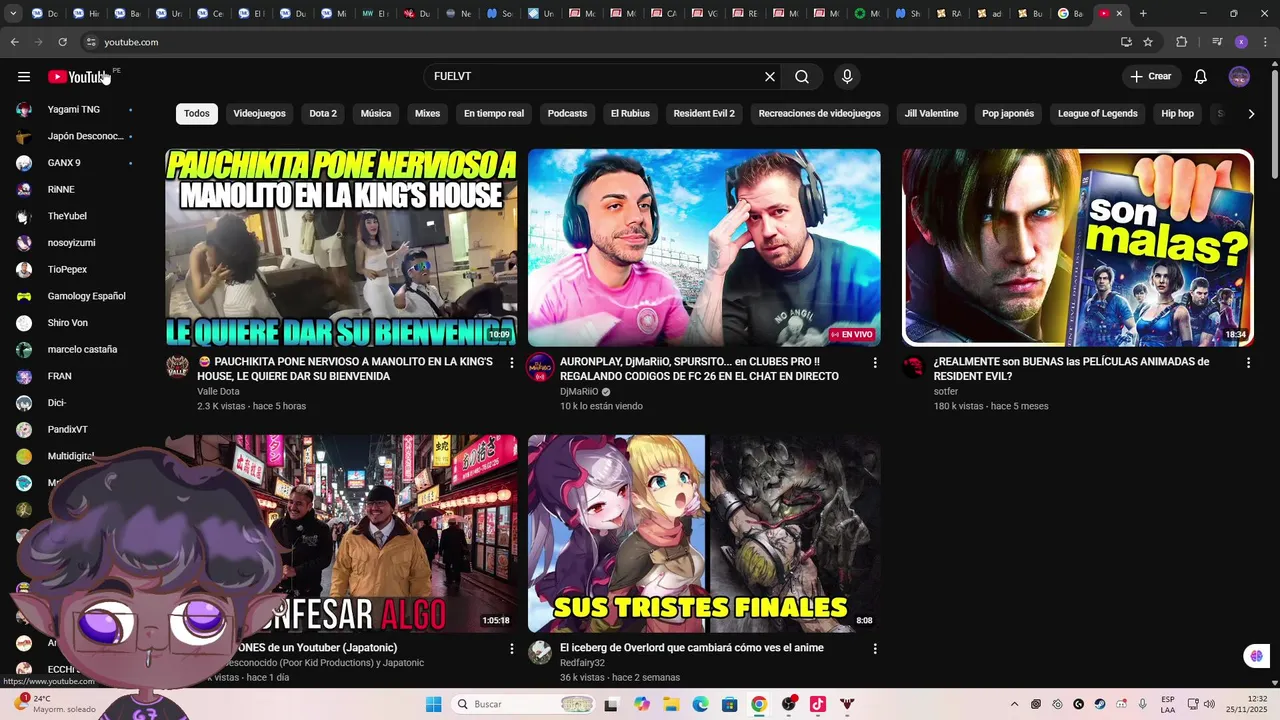Open the Valle Dota channel avatar
Image resolution: width=1280 pixels, height=720 pixels.
pyautogui.click(x=177, y=366)
